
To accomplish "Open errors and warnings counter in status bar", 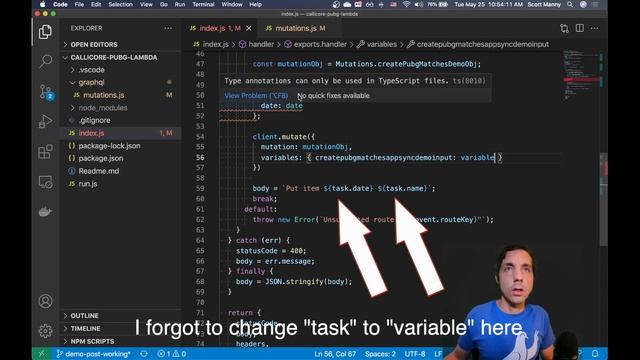I will pyautogui.click(x=171, y=354).
